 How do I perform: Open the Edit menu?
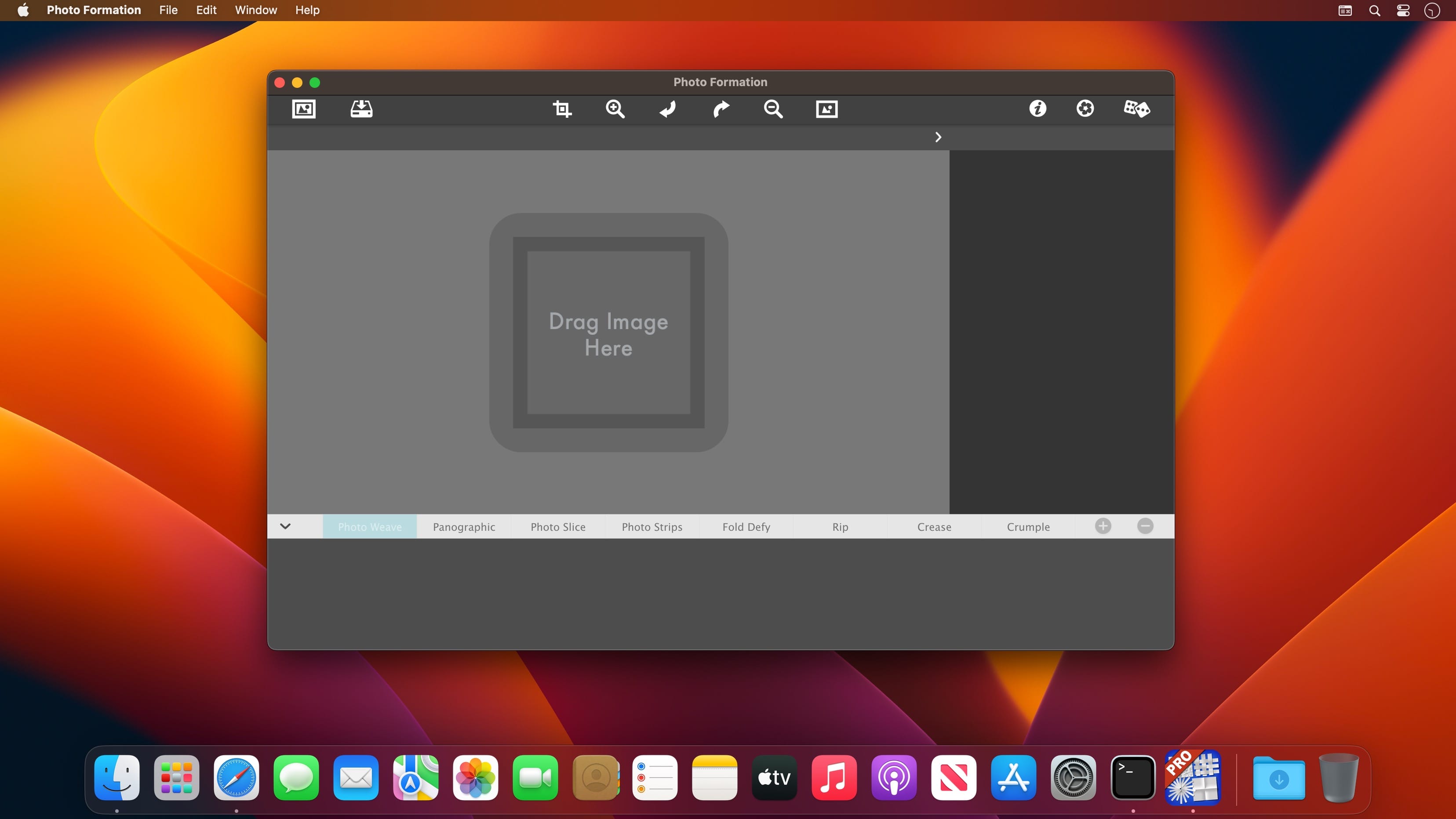tap(206, 10)
